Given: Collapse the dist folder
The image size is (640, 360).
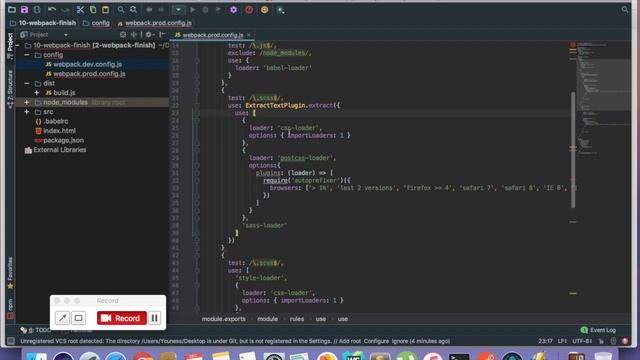Looking at the screenshot, I should [x=27, y=83].
